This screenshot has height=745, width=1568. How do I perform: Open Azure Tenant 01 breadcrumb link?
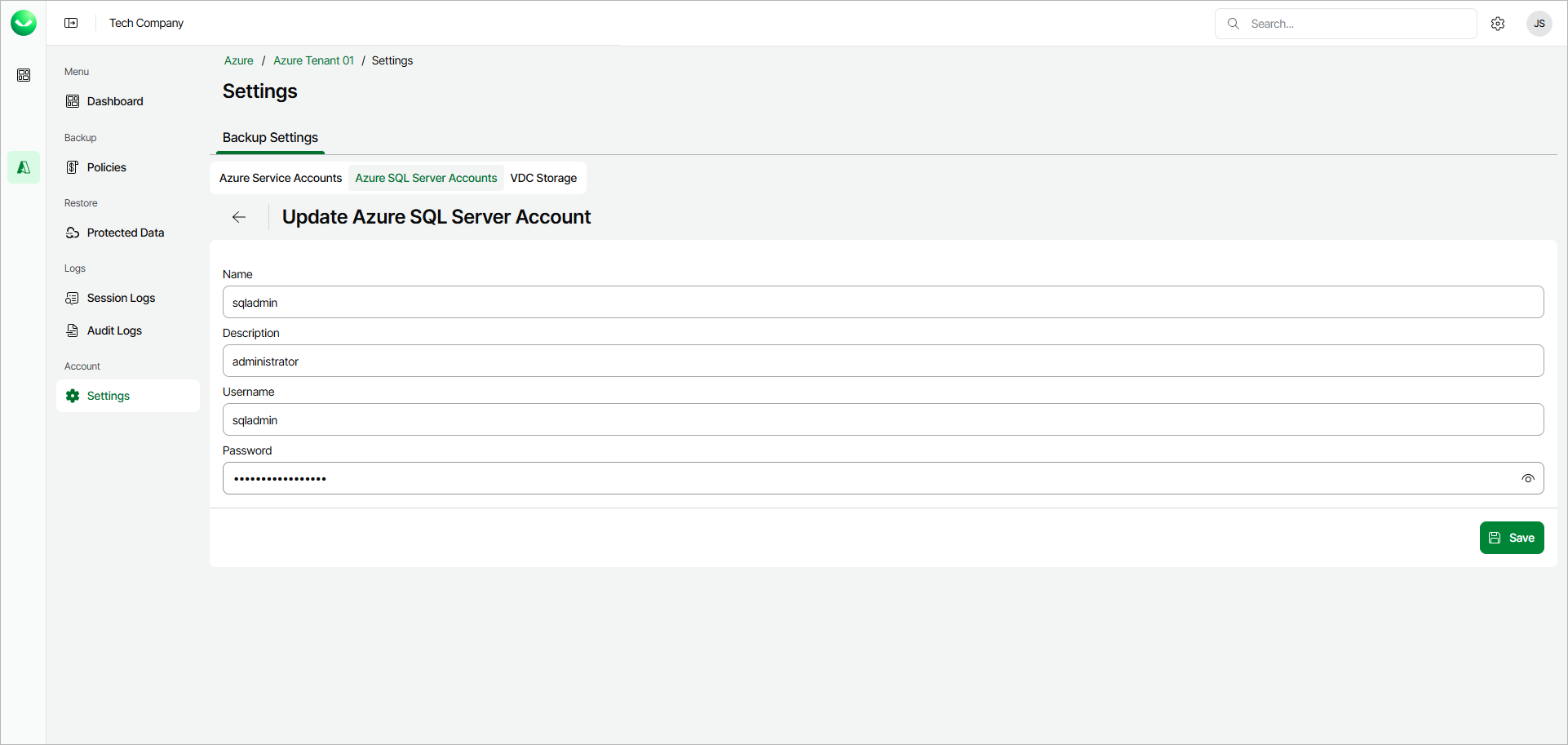pyautogui.click(x=313, y=60)
